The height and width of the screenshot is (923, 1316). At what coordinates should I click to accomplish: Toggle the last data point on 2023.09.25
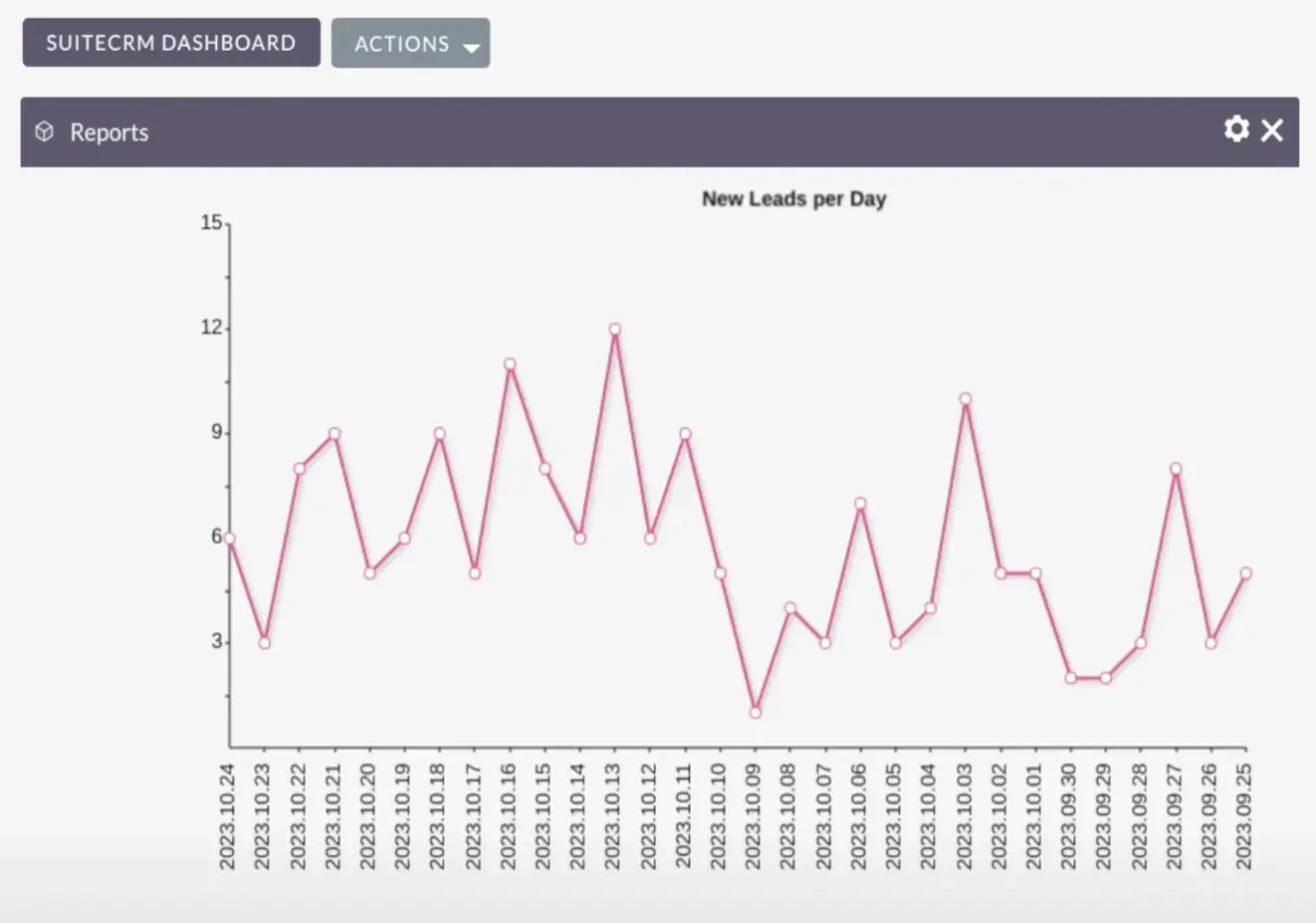tap(1244, 573)
